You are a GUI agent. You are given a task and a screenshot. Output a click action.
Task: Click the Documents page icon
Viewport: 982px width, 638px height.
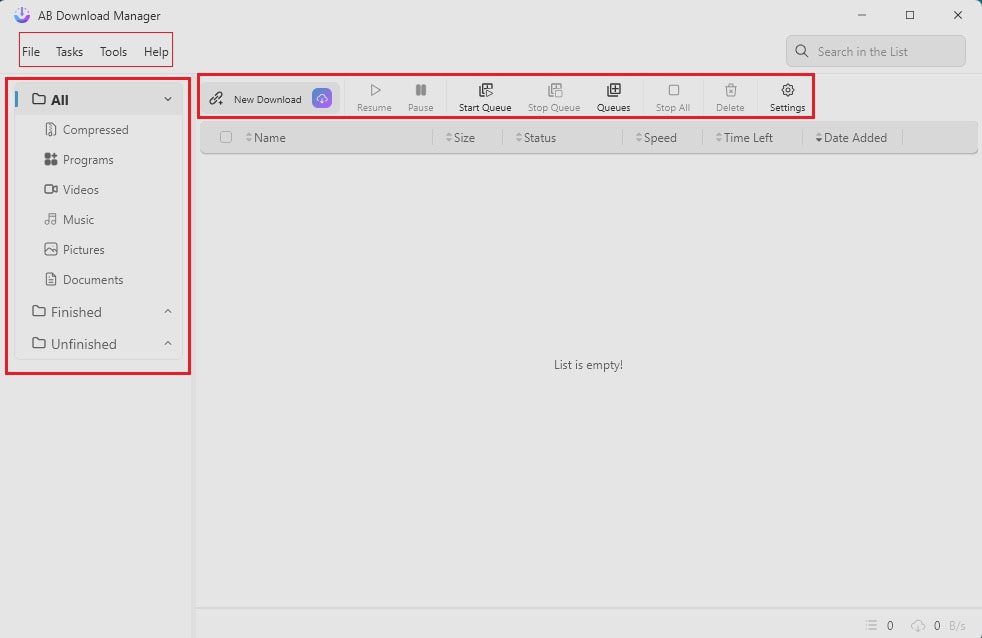[51, 279]
